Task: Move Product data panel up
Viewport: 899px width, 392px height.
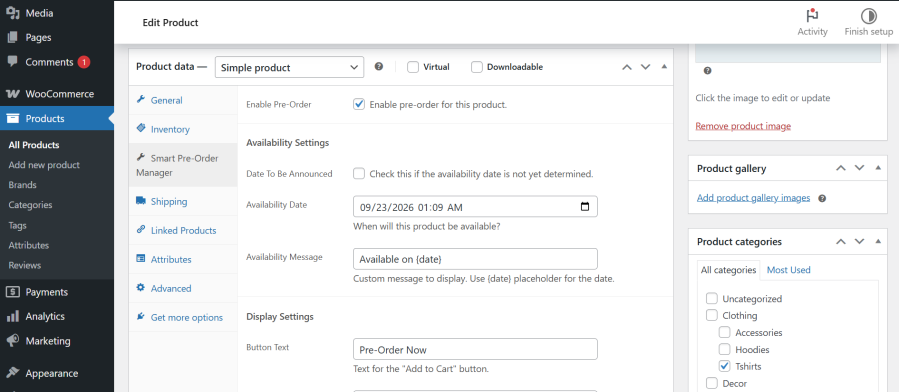Action: coord(627,67)
